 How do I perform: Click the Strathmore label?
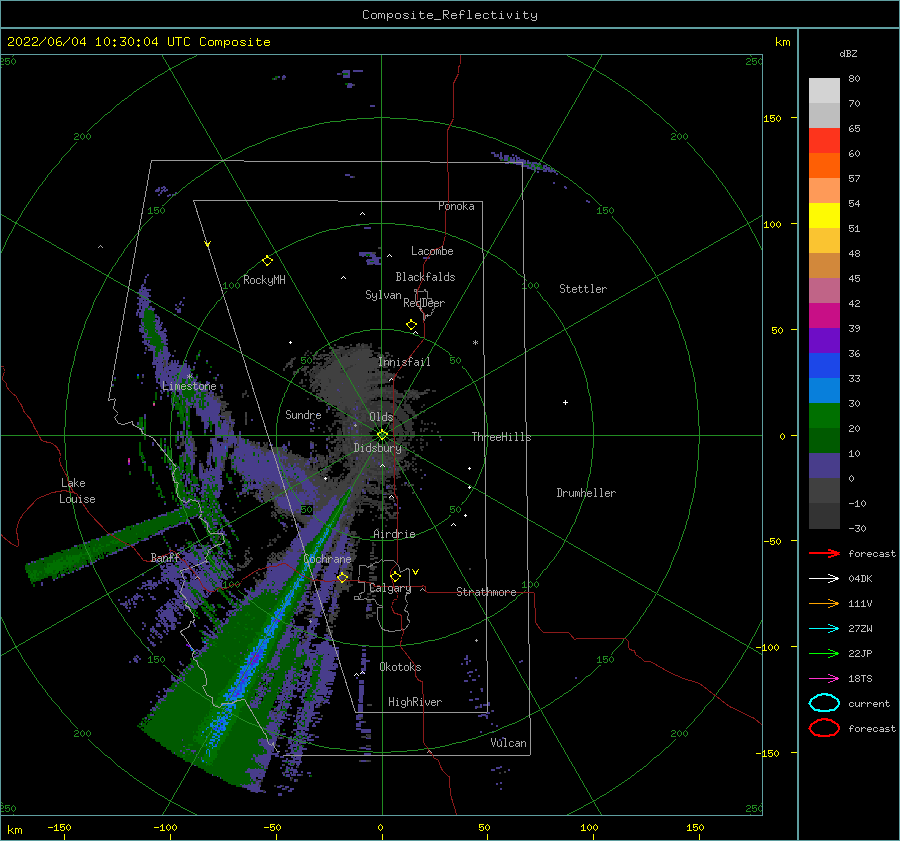click(486, 592)
